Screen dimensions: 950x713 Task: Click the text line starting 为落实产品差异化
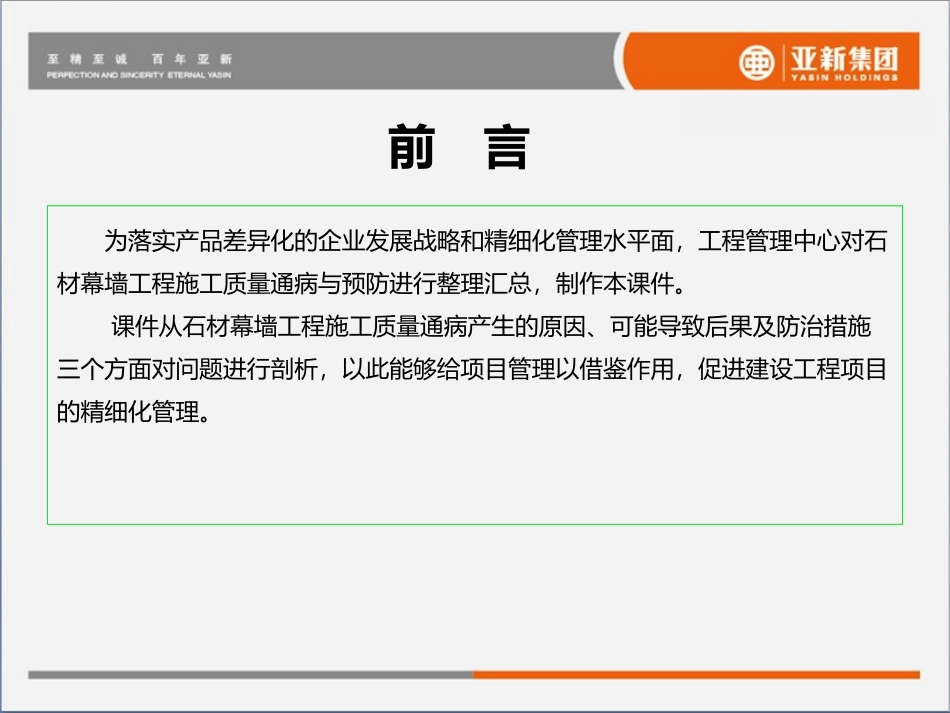[x=496, y=241]
